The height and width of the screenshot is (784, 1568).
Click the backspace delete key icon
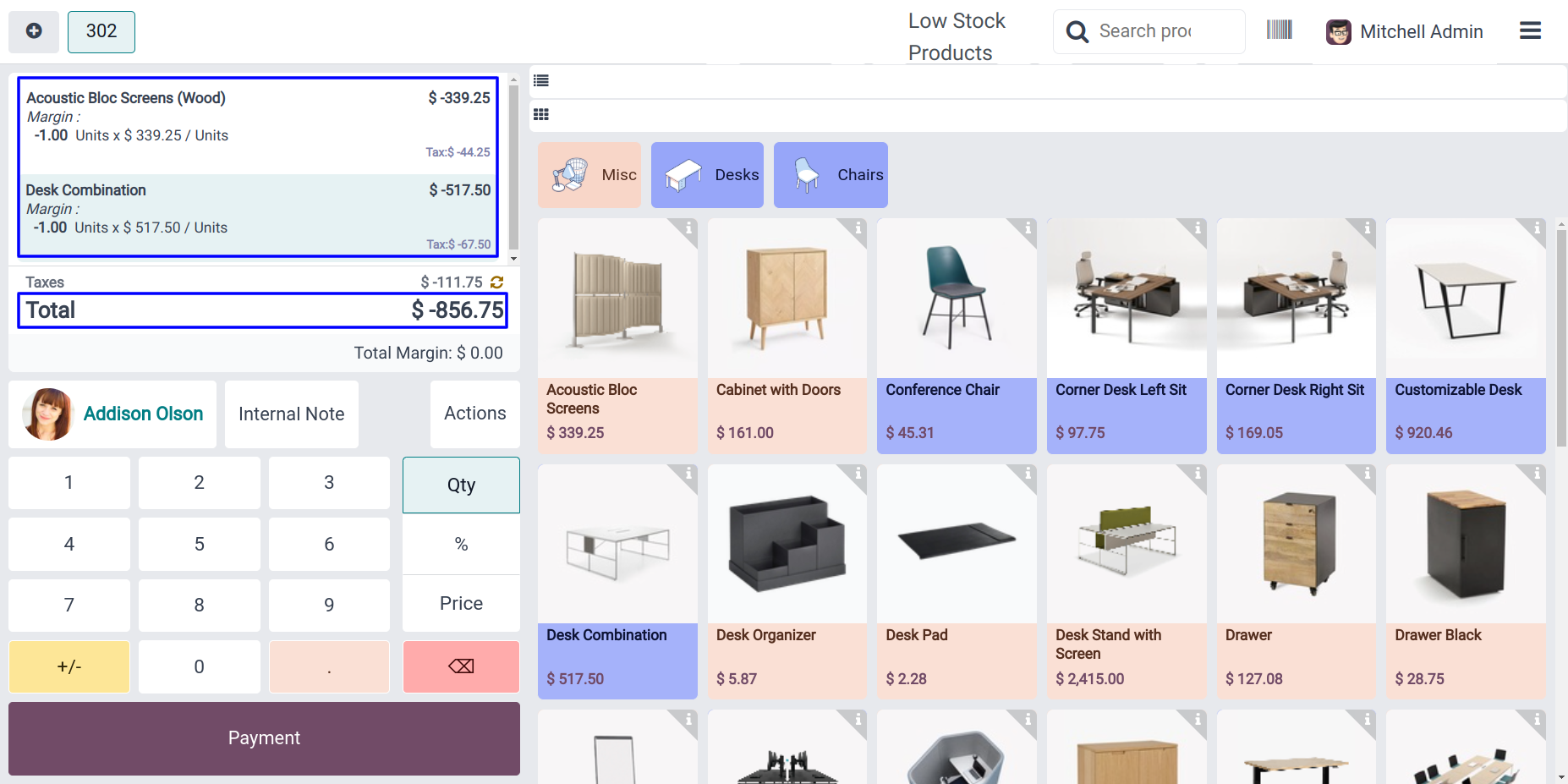[x=461, y=666]
